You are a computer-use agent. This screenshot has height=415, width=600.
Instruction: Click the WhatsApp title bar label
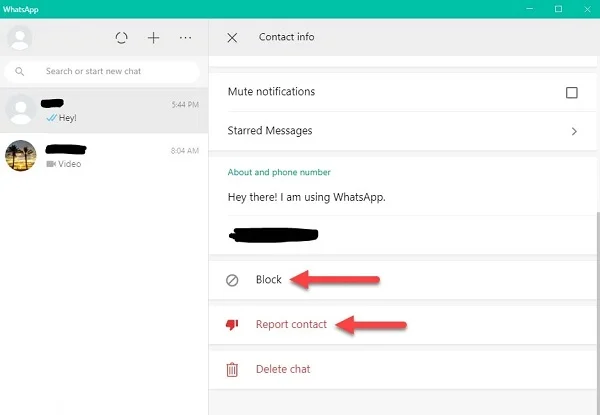coord(20,9)
